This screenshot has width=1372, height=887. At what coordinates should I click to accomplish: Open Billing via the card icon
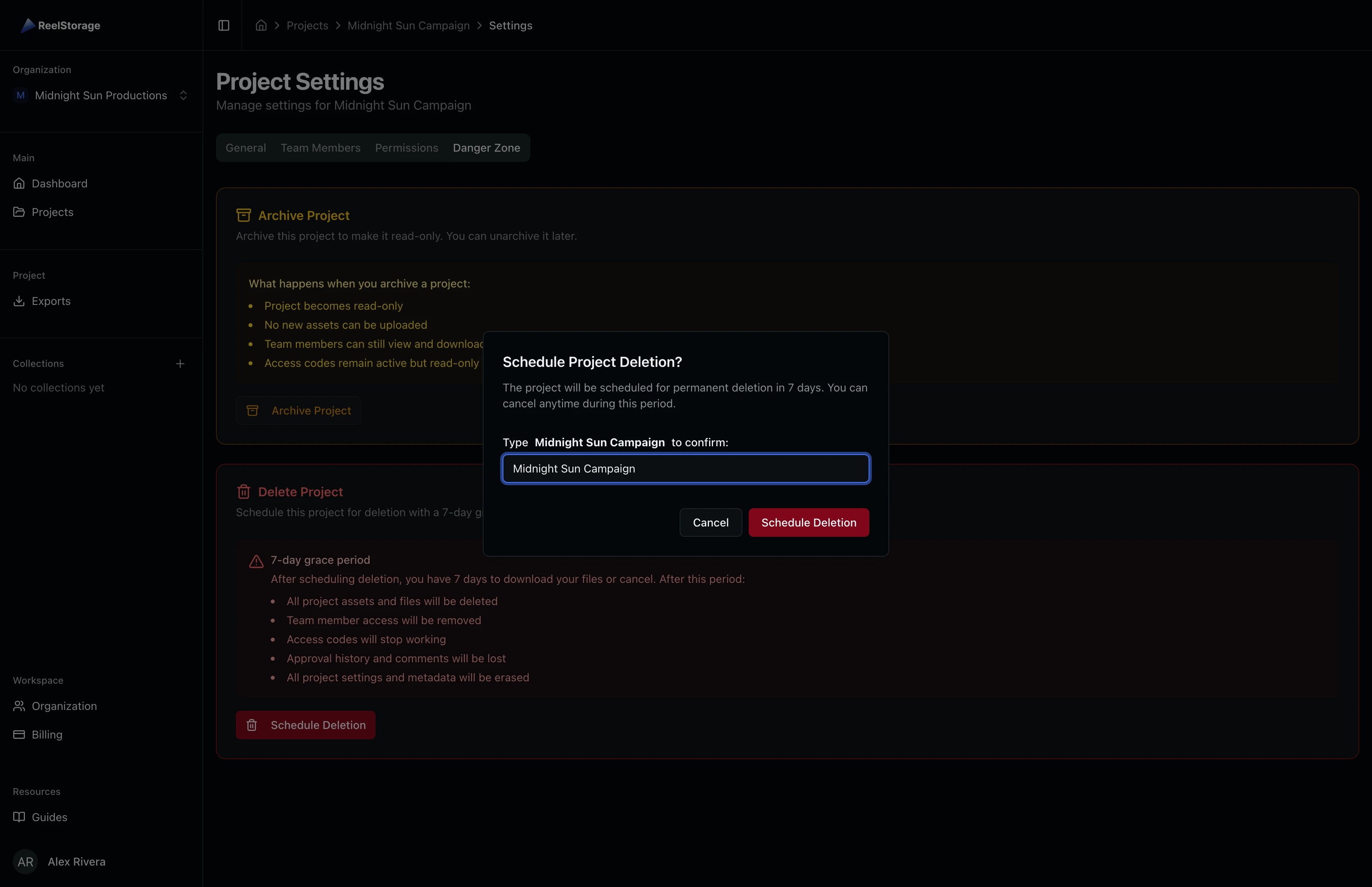19,735
